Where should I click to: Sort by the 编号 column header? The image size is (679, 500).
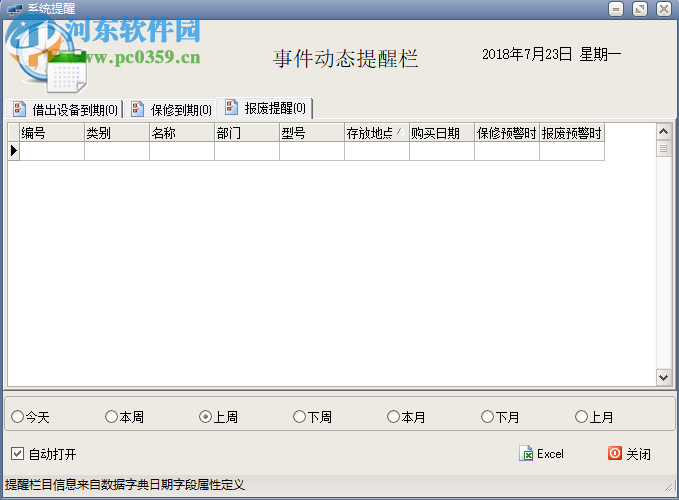point(52,132)
